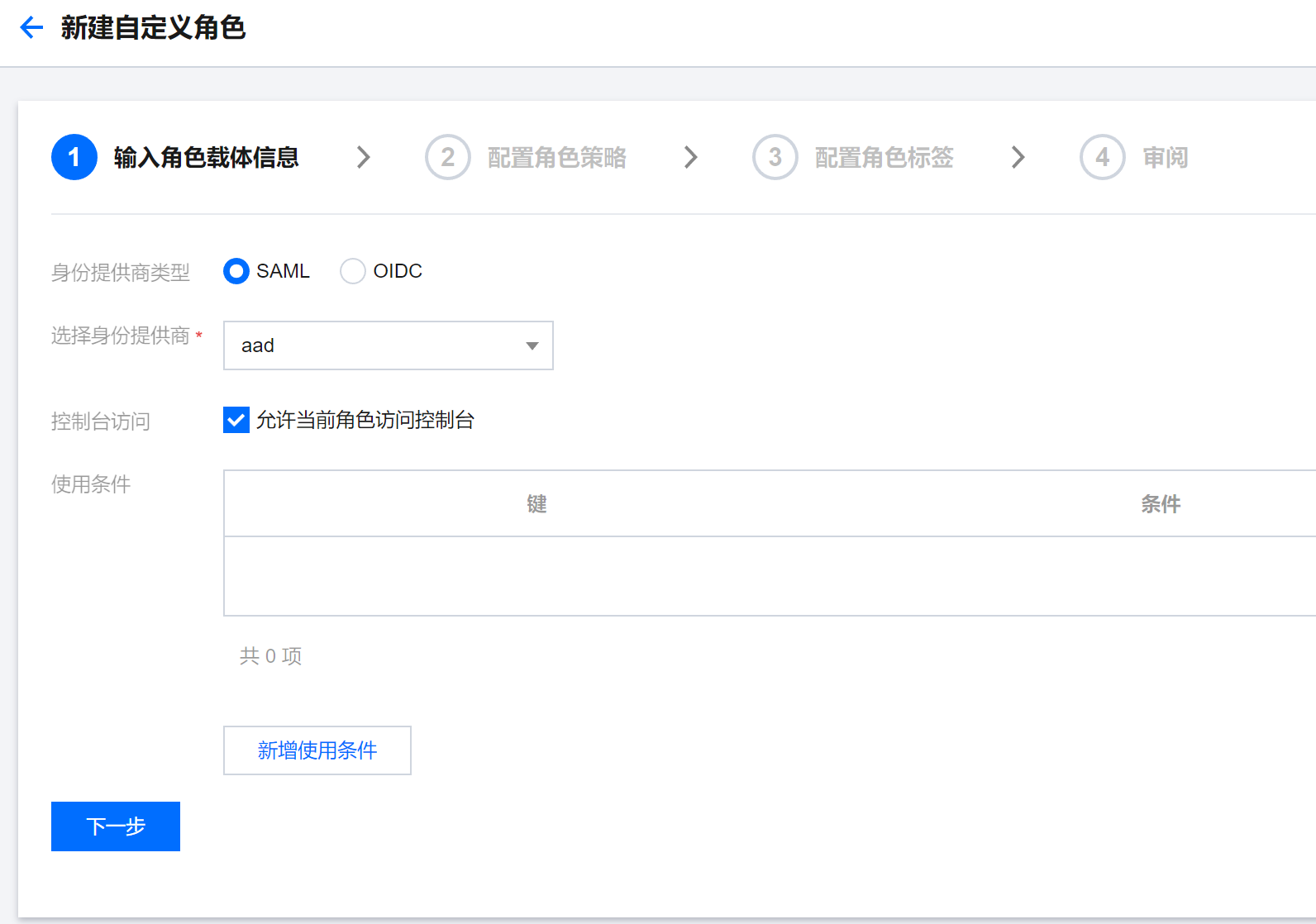1316x924 pixels.
Task: Click the dropdown caret in provider selector
Action: [532, 345]
